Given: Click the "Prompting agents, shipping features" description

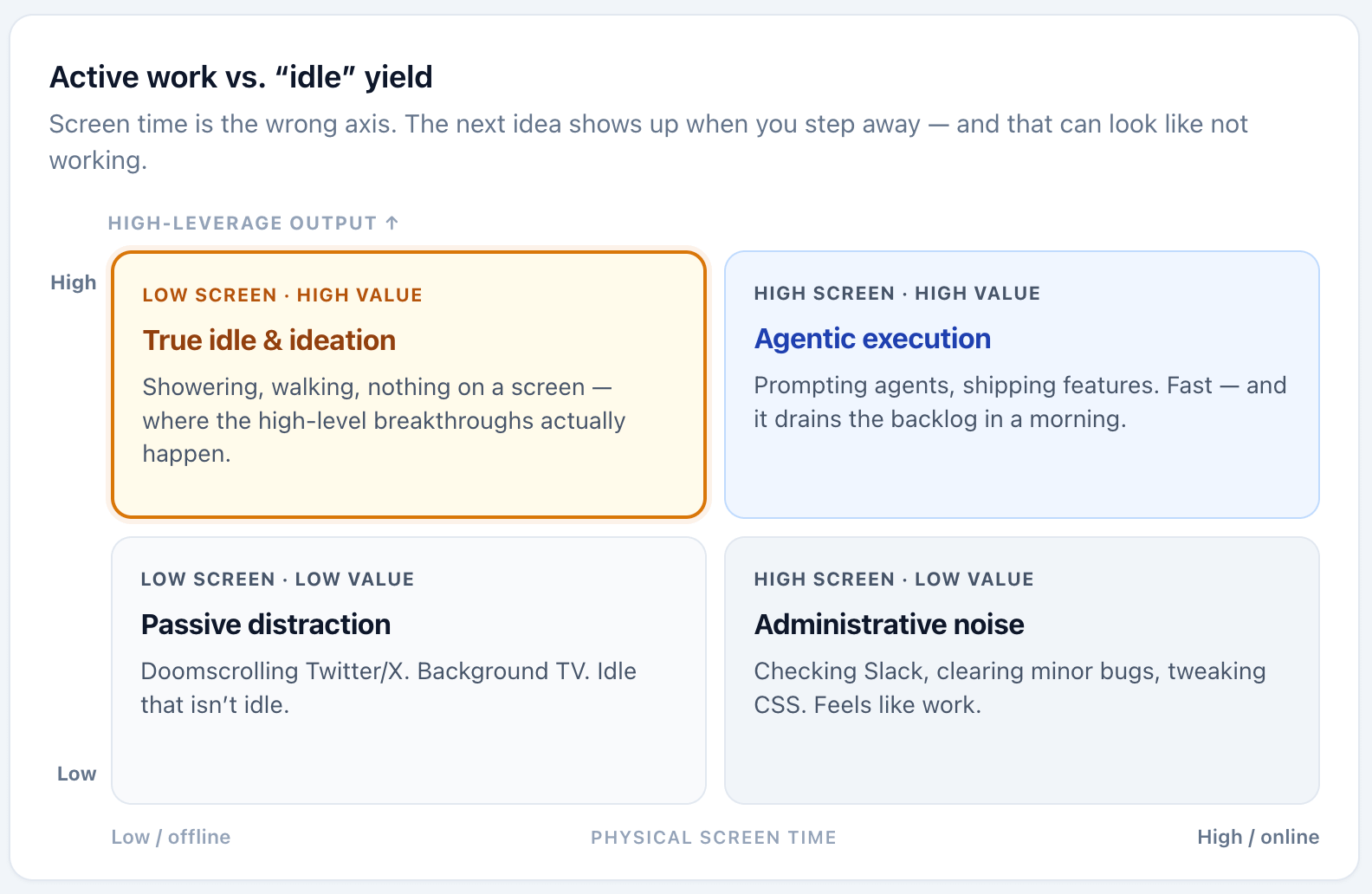Looking at the screenshot, I should click(1019, 402).
